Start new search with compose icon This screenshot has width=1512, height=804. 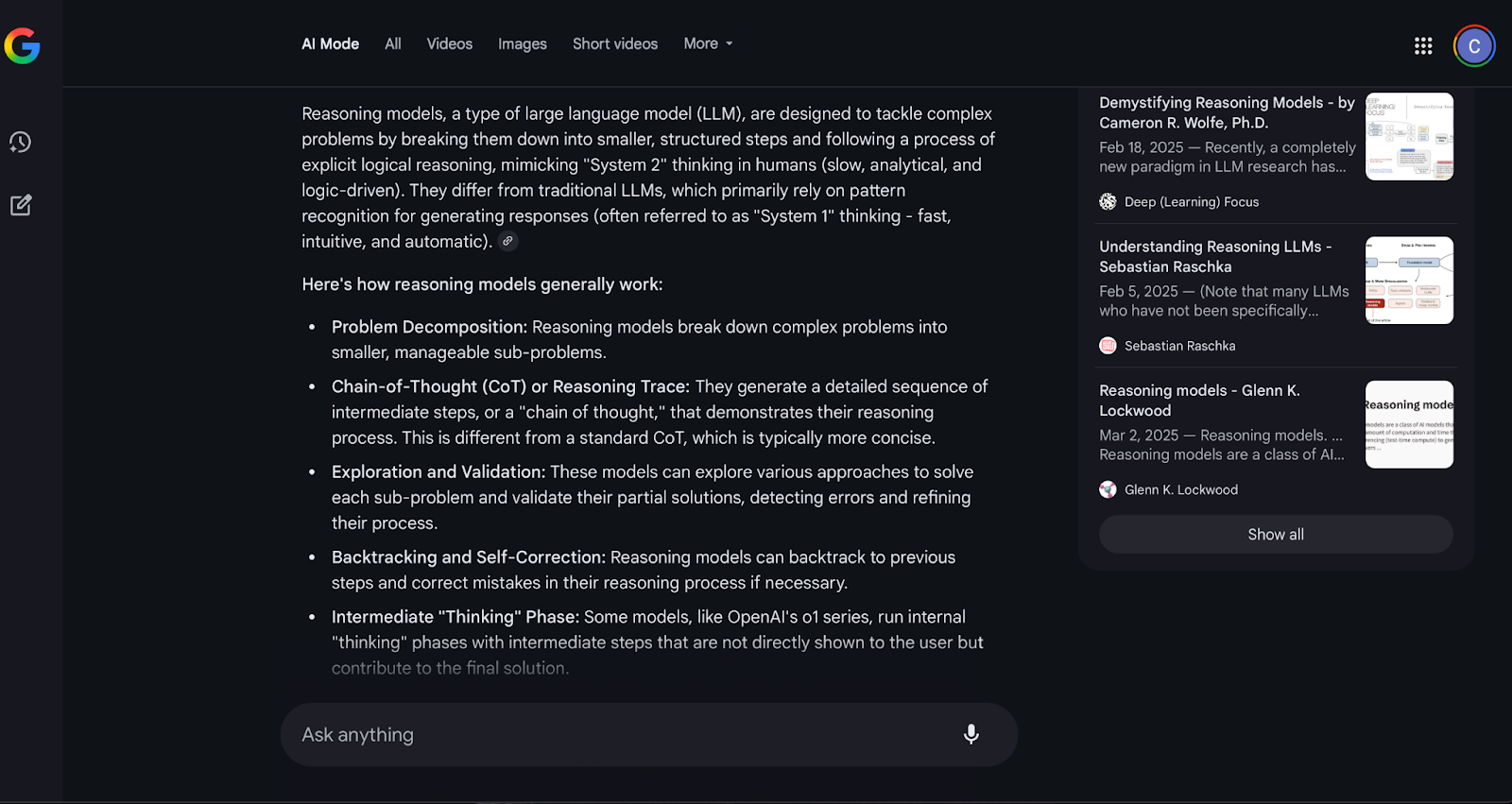(x=21, y=205)
